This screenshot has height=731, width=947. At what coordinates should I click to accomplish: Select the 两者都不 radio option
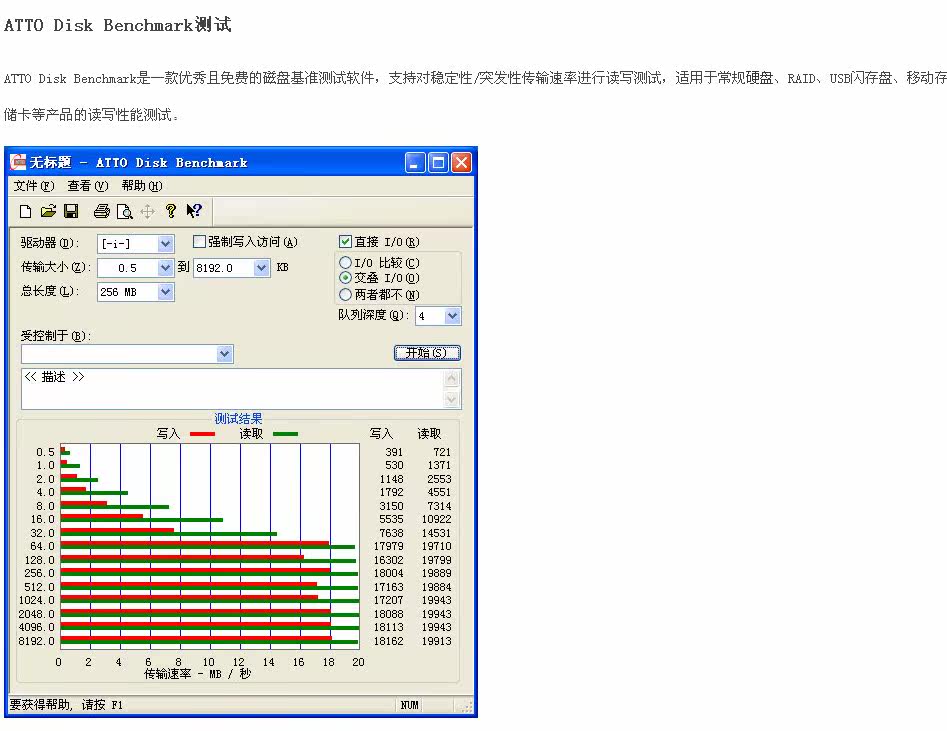point(346,295)
